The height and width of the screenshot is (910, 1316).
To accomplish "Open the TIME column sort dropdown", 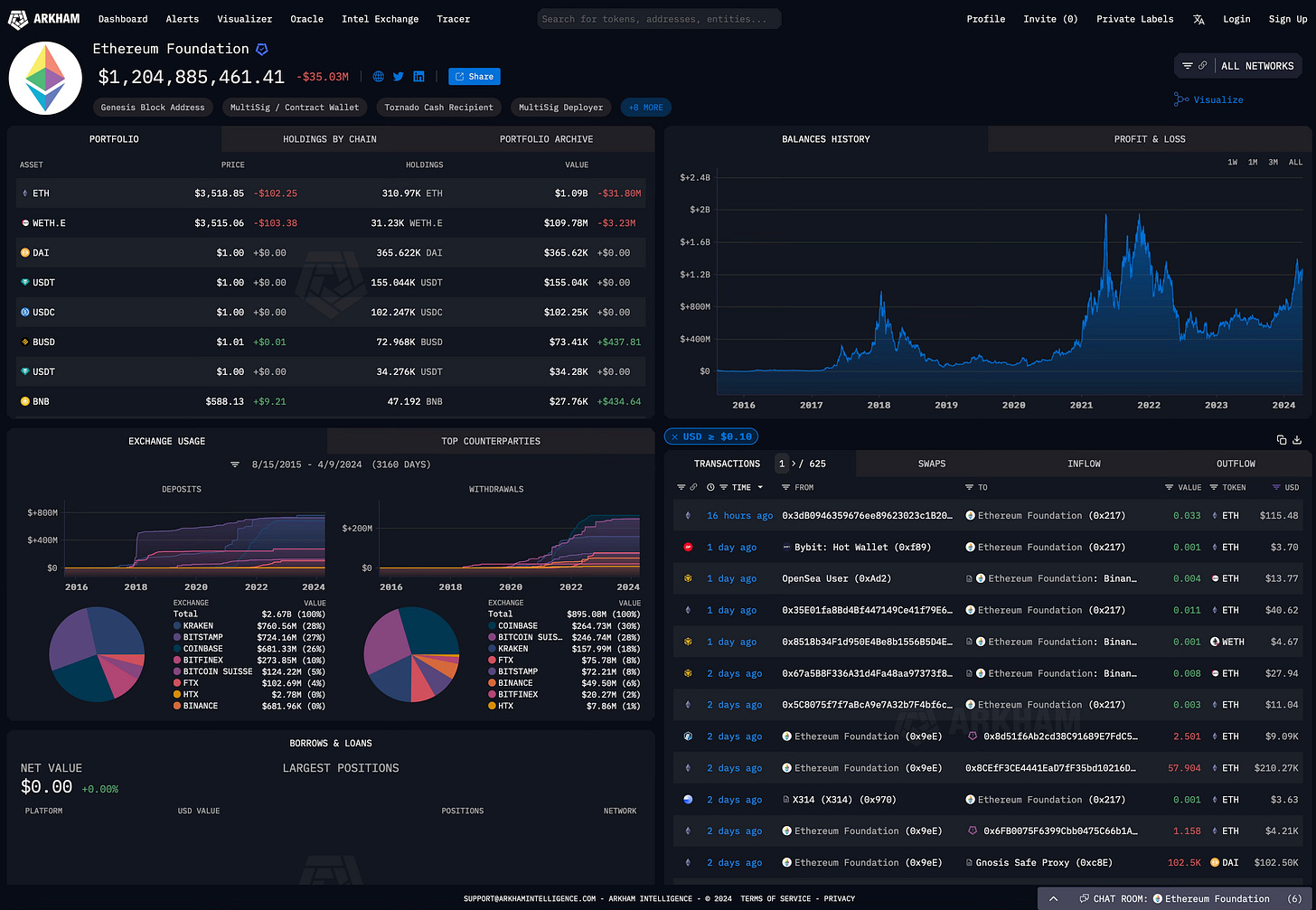I will point(760,487).
